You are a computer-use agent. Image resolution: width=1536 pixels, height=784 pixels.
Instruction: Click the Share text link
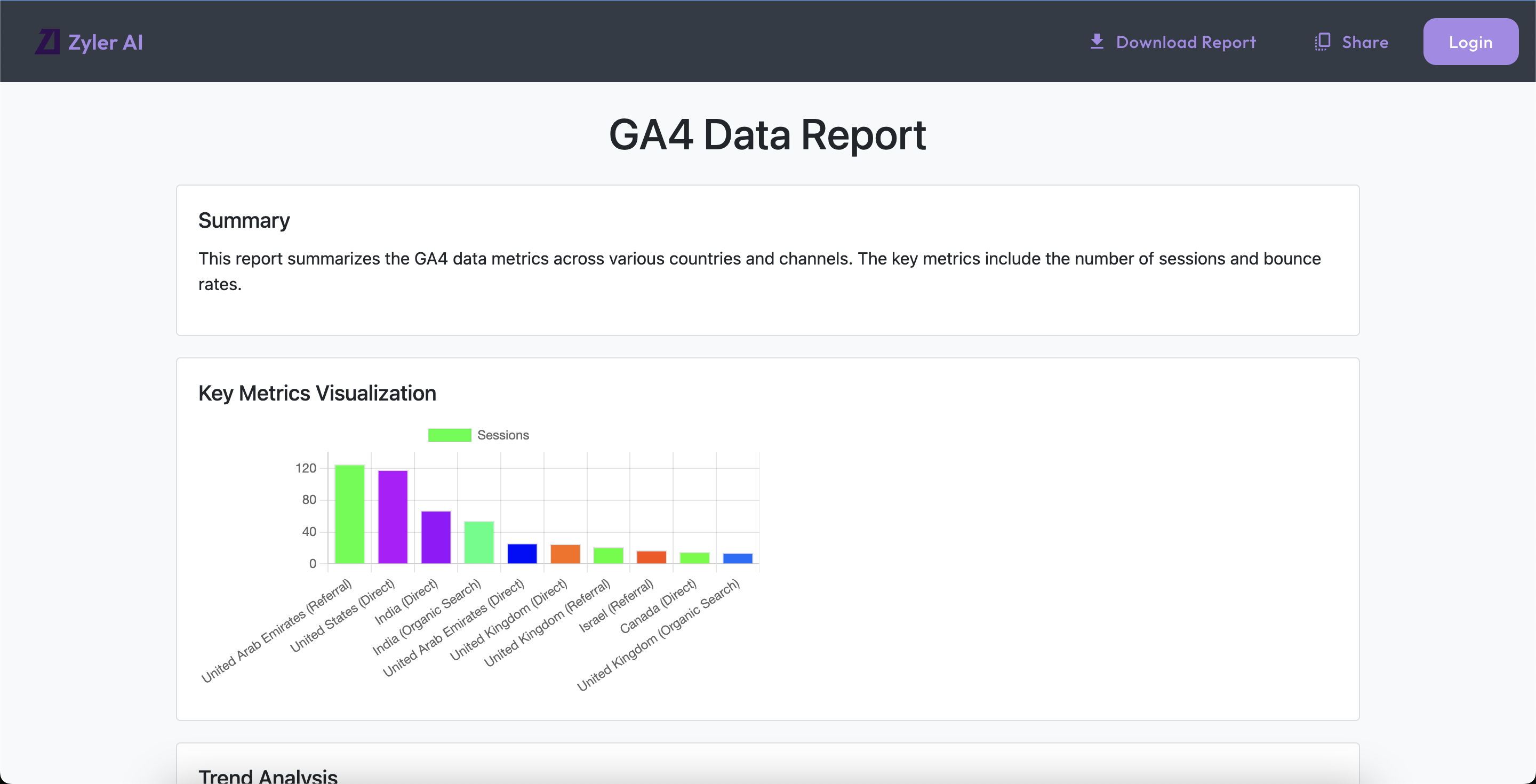[x=1365, y=42]
